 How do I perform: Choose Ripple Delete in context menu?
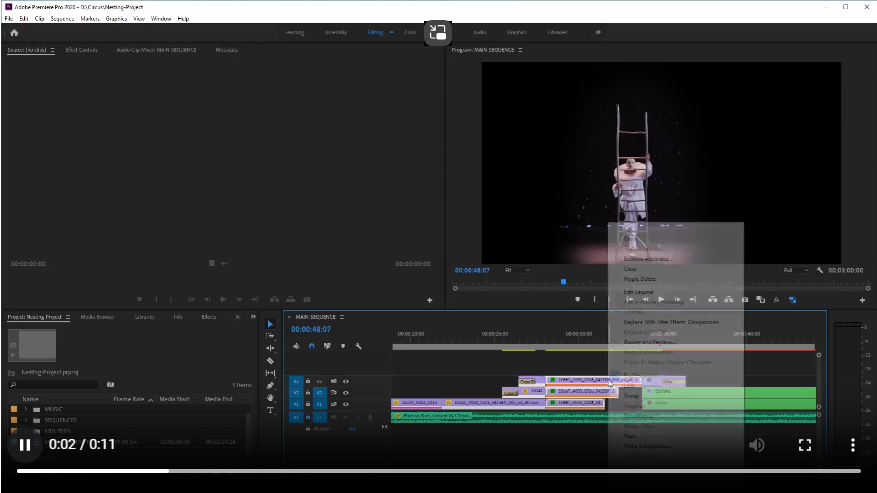pyautogui.click(x=639, y=279)
